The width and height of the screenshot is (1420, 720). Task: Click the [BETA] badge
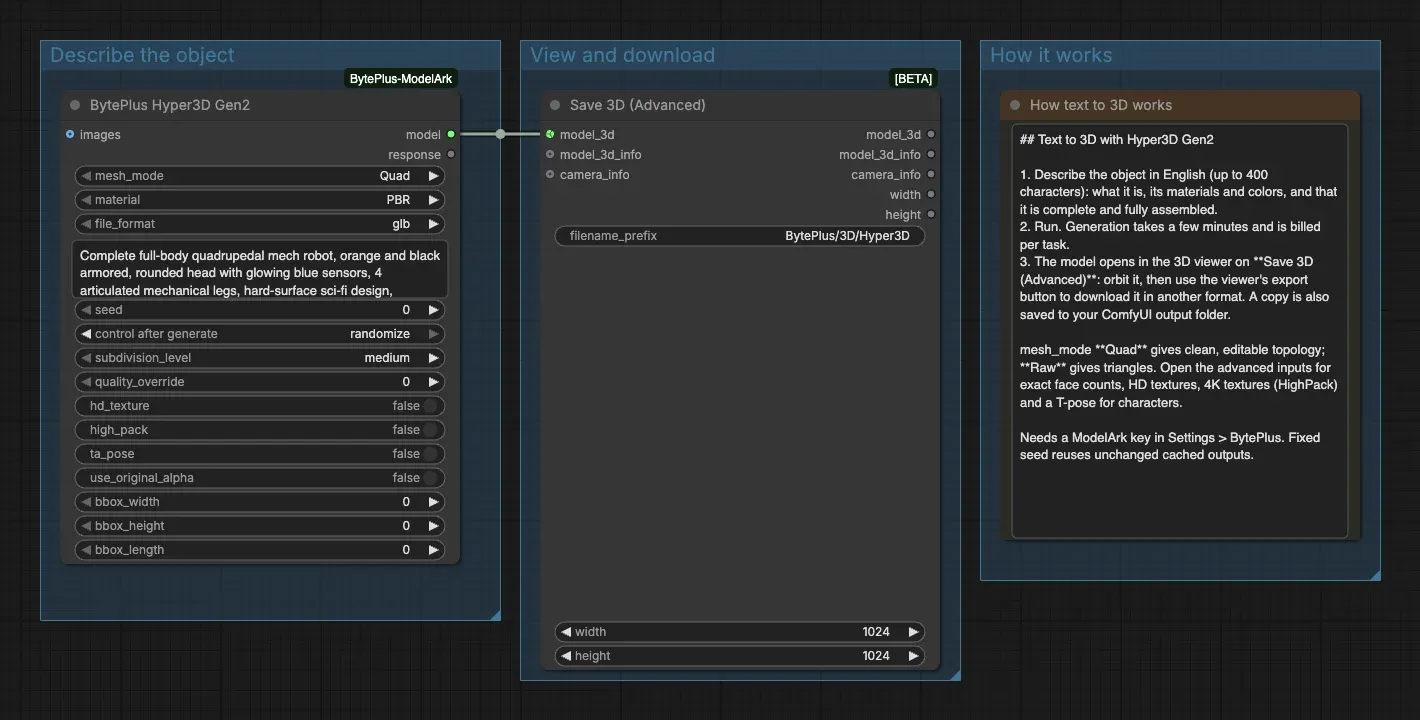pos(913,79)
